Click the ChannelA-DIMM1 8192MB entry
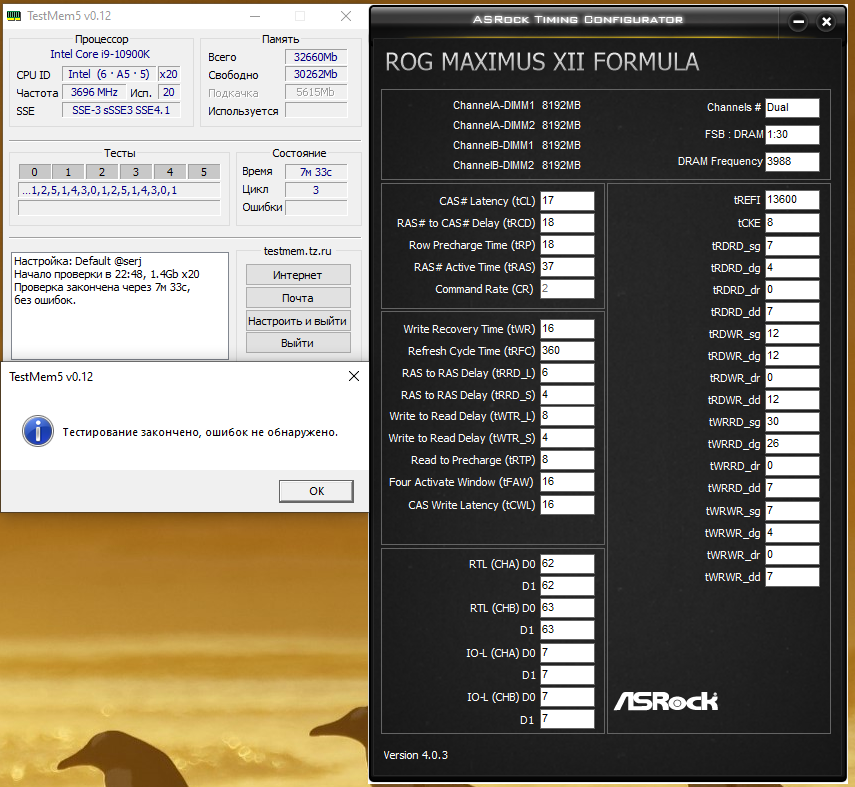Viewport: 855px width, 787px height. click(516, 105)
